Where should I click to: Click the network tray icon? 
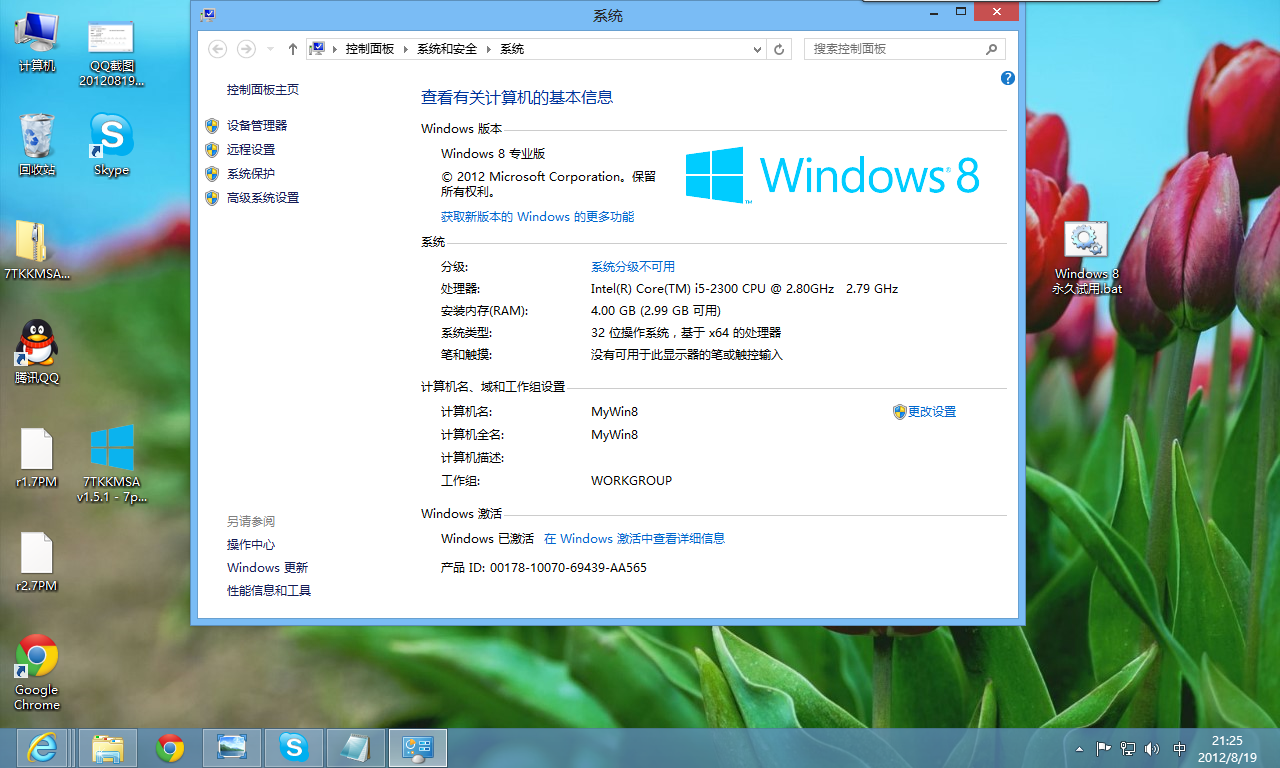click(1128, 748)
